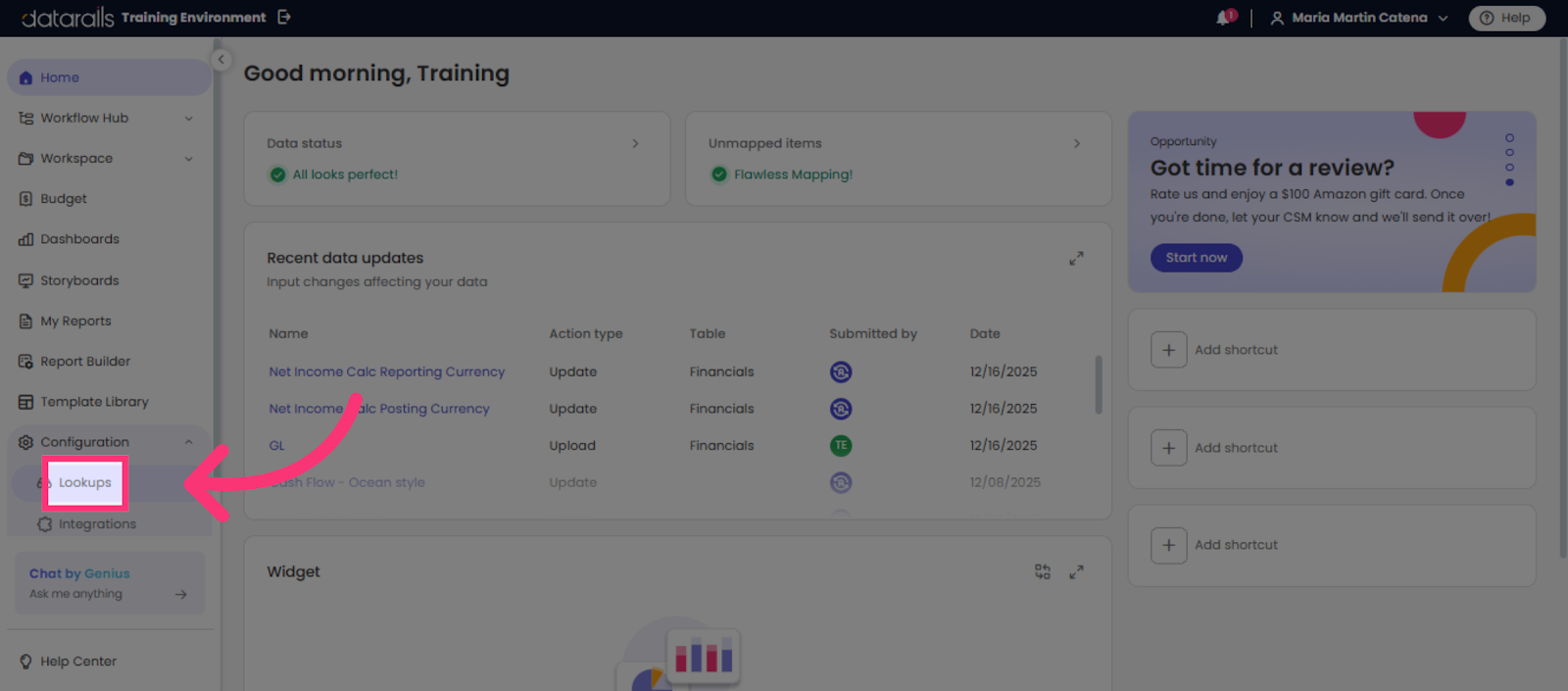This screenshot has width=1568, height=691.
Task: Collapse the sidebar with the arrow button
Action: [x=221, y=60]
